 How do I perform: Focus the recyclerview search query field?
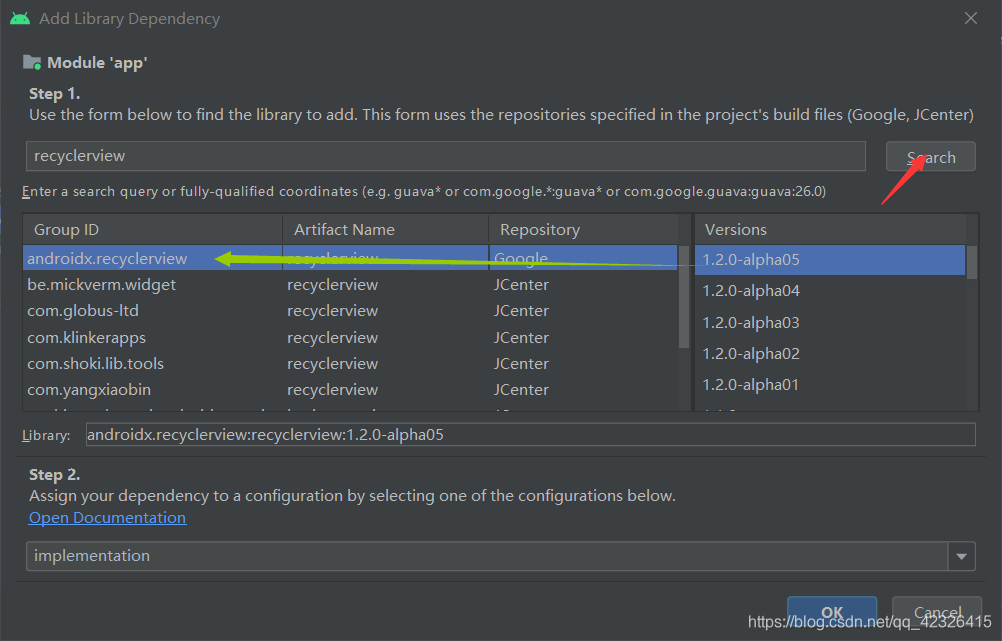click(445, 156)
